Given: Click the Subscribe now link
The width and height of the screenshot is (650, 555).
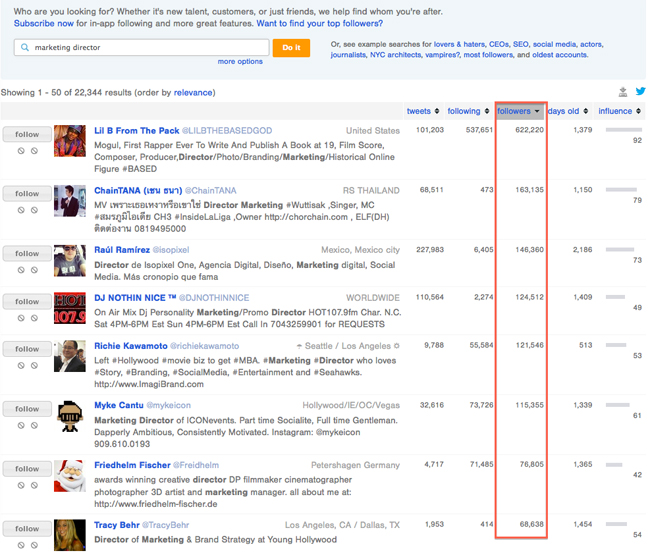Looking at the screenshot, I should tap(44, 23).
